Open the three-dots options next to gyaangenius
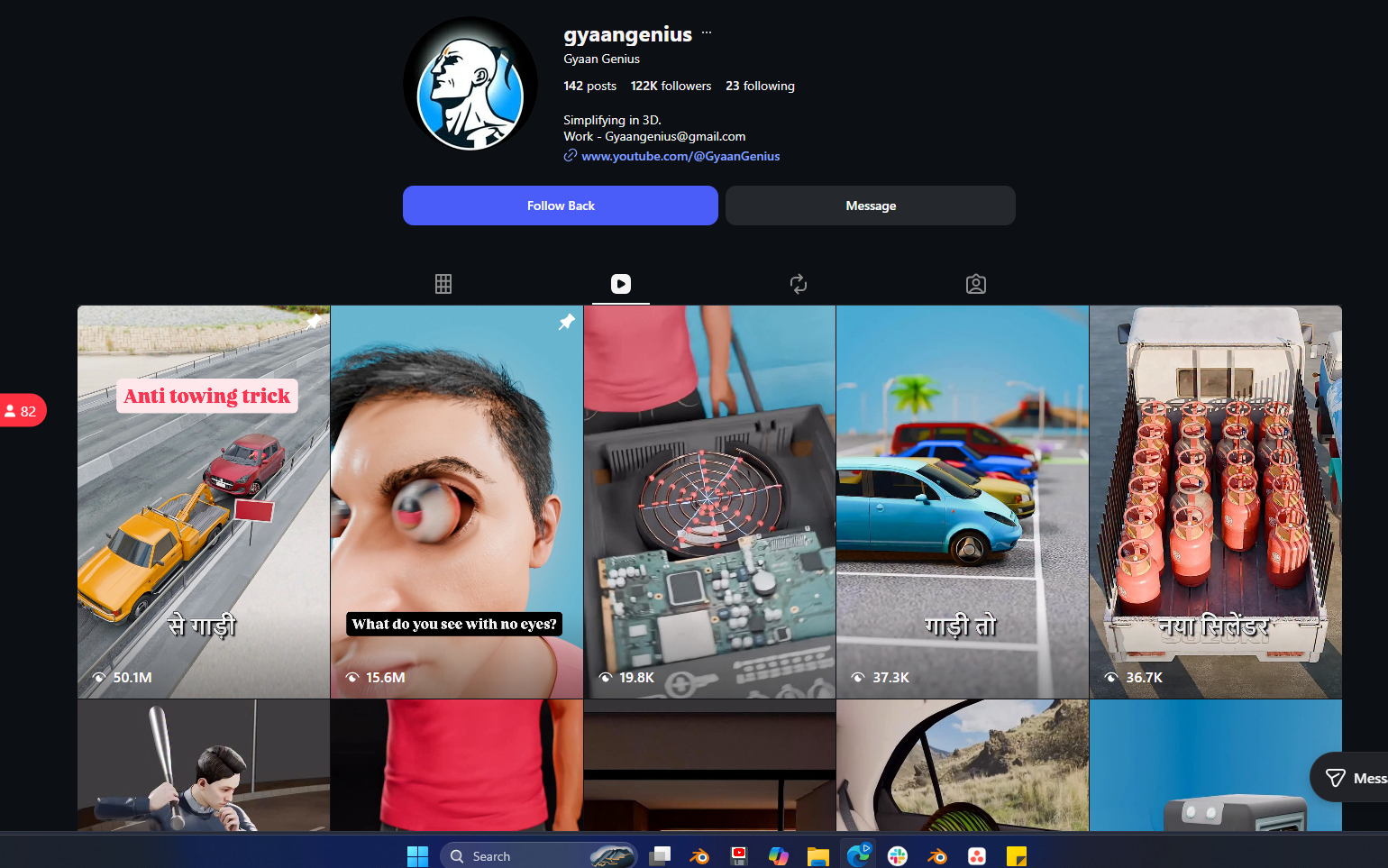Image resolution: width=1388 pixels, height=868 pixels. click(x=707, y=33)
